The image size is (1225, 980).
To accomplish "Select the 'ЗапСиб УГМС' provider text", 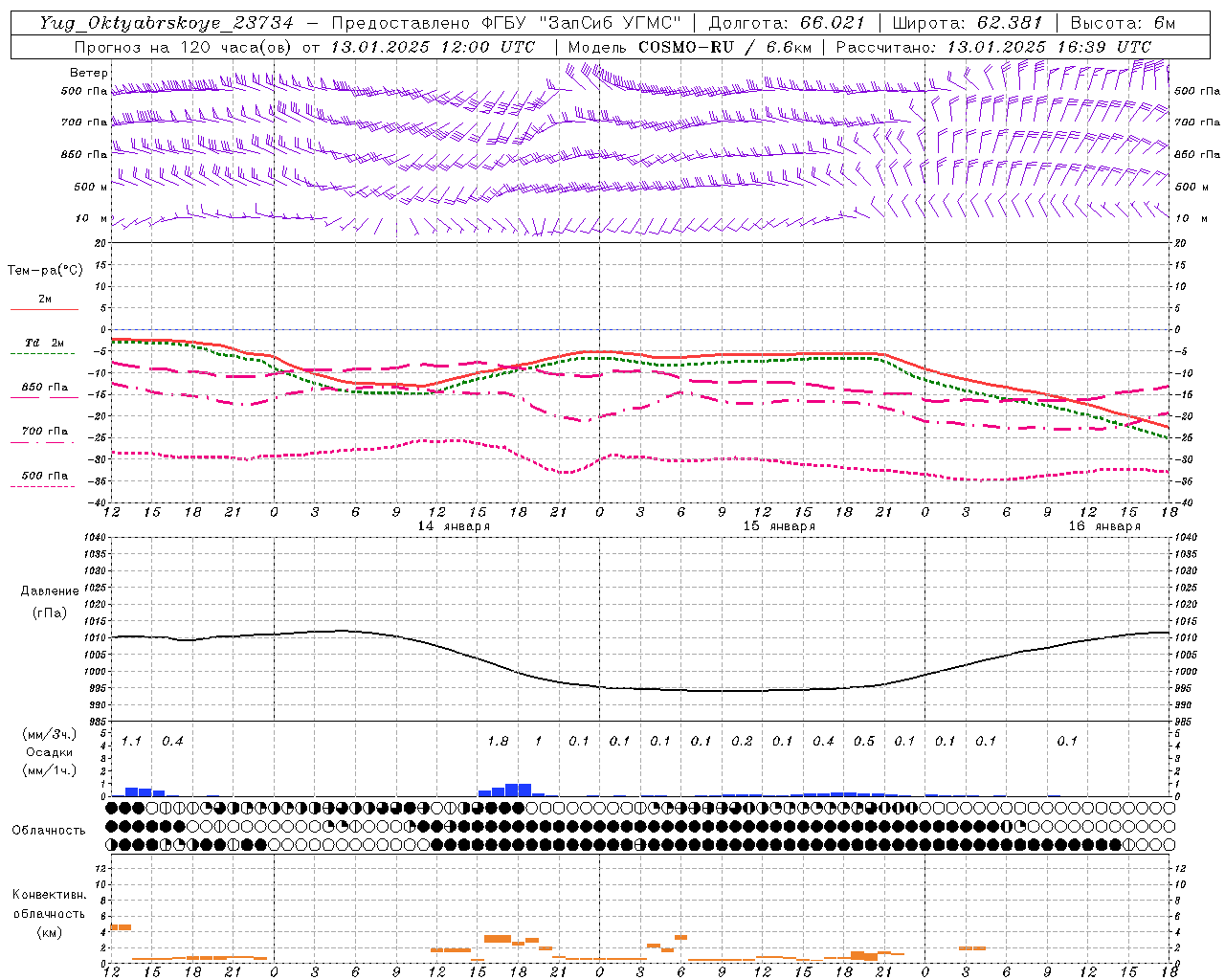I will (x=611, y=23).
